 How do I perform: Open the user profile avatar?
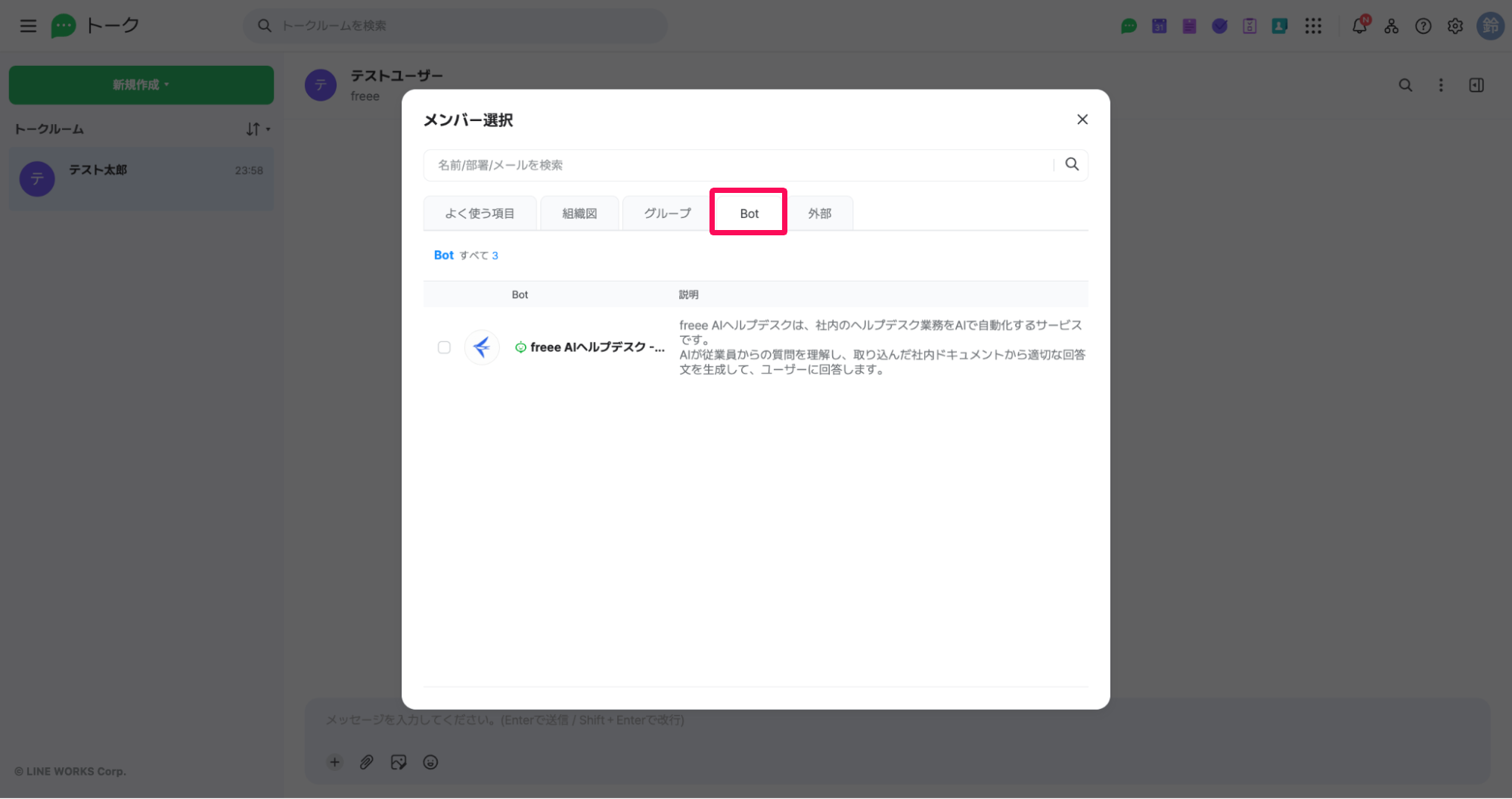[1490, 26]
